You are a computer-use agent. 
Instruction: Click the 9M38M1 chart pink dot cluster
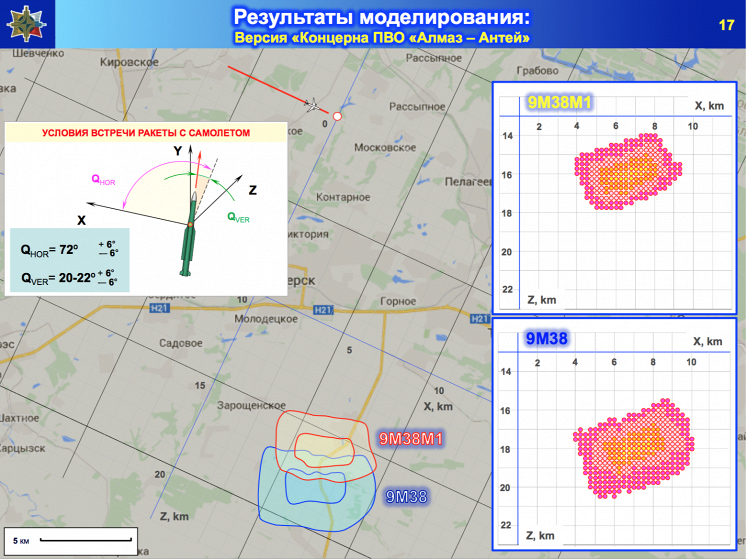click(628, 171)
